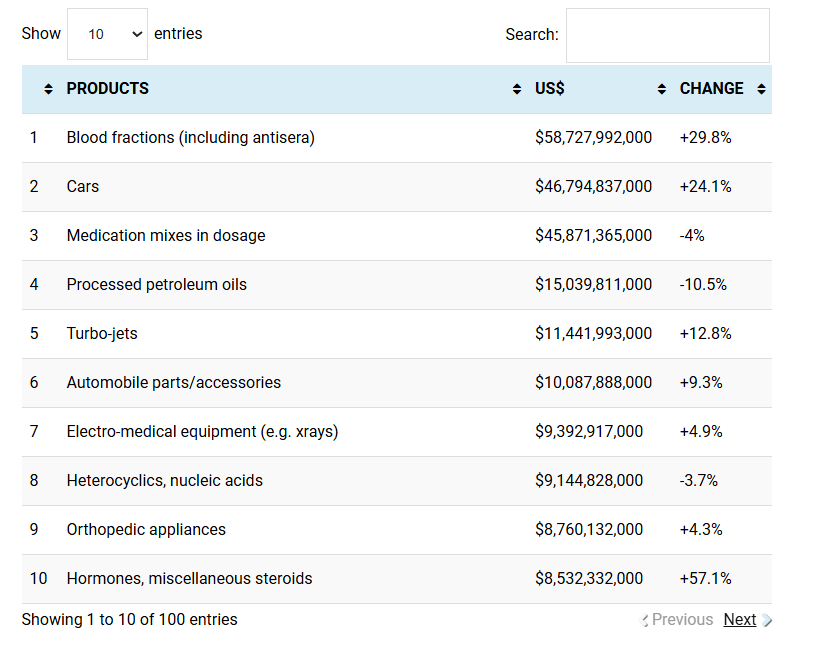Select 'Automobile parts/accessories' cell

(174, 382)
